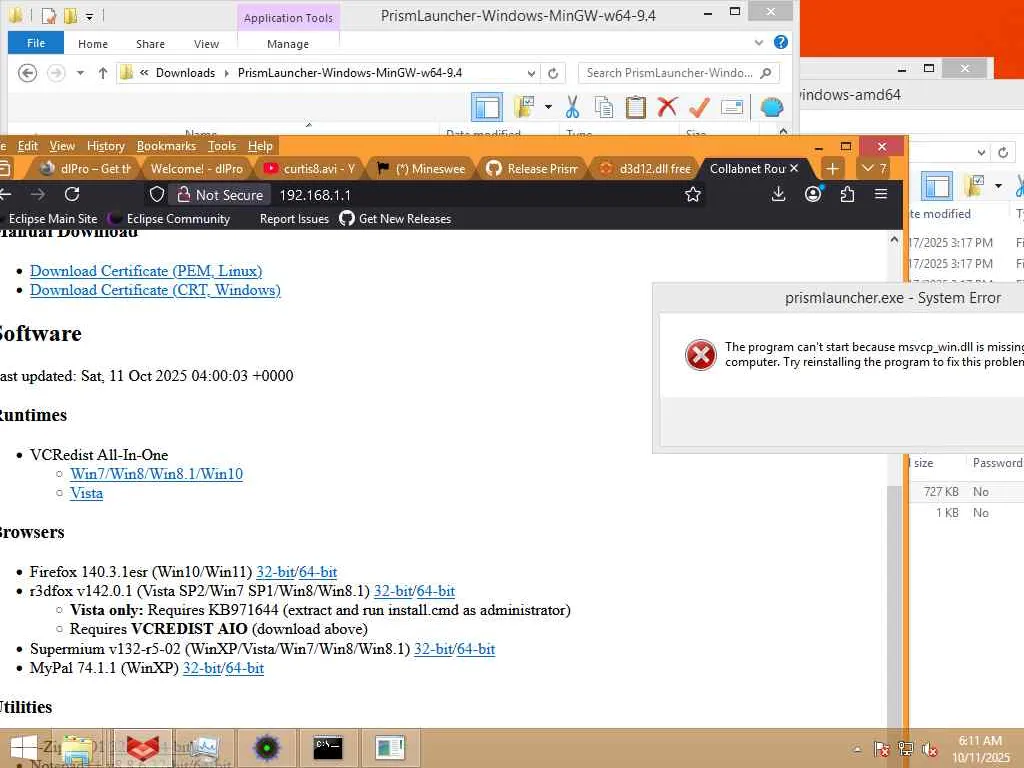
Task: Open the File ribbon tab
Action: pyautogui.click(x=36, y=43)
